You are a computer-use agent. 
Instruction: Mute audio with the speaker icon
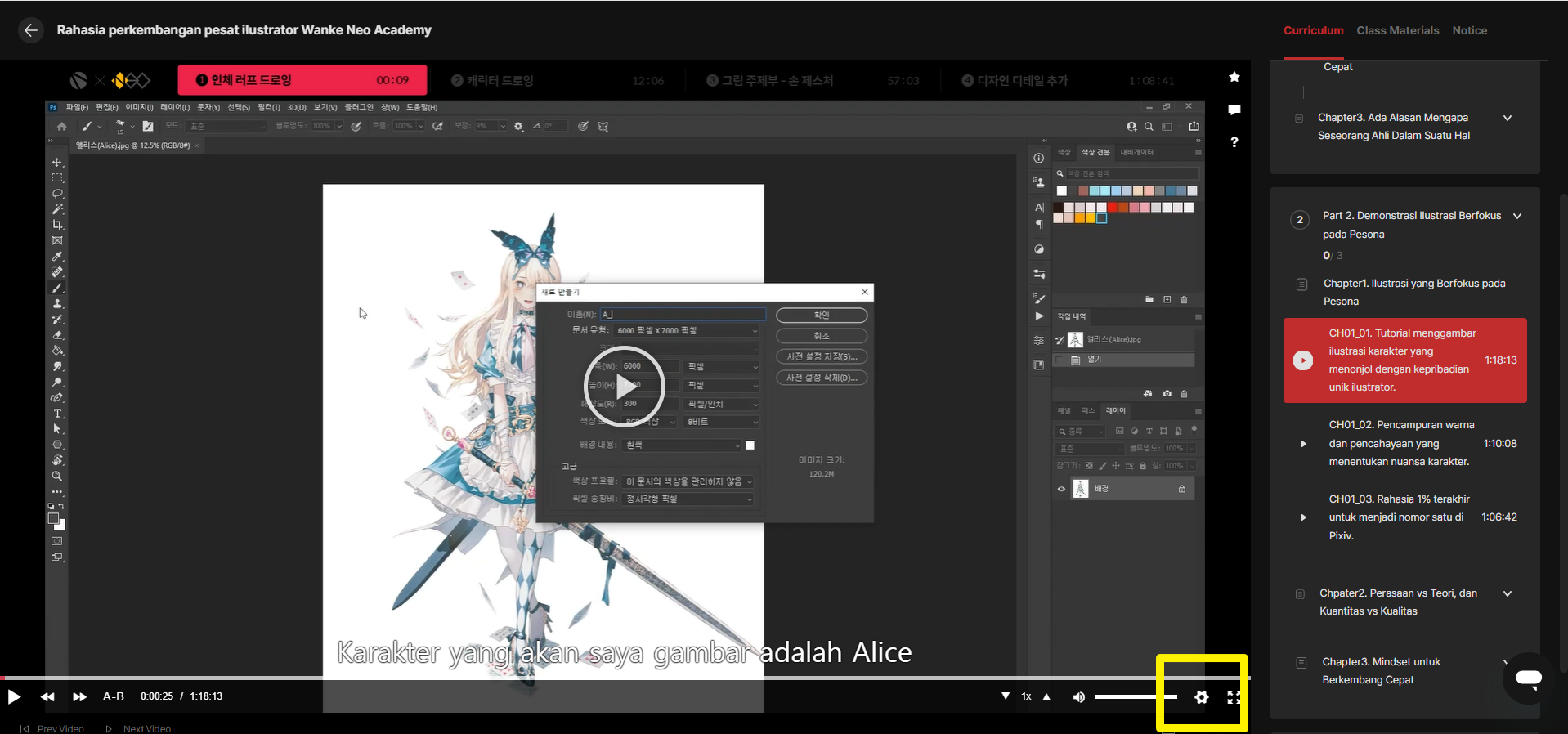(x=1079, y=697)
